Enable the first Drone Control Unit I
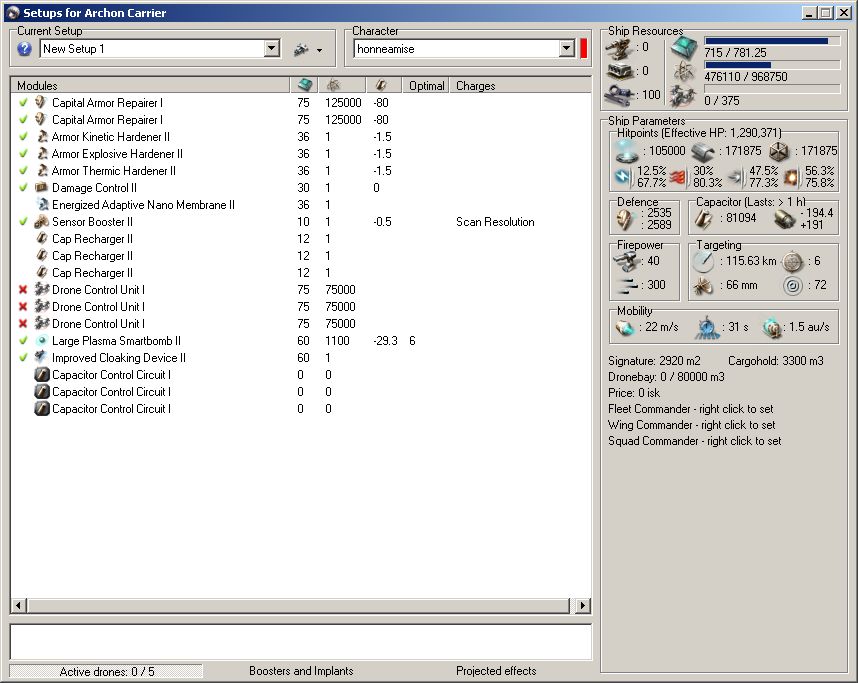 (23, 290)
